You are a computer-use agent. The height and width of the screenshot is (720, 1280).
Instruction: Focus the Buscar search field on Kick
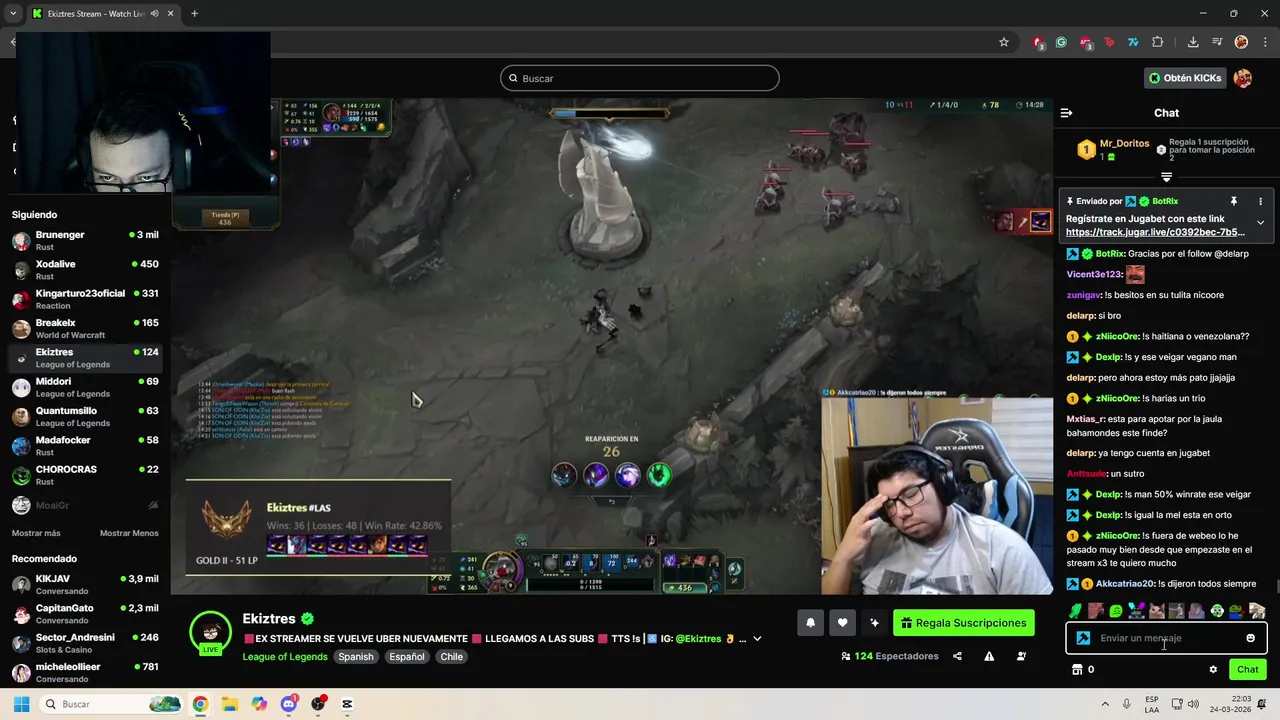click(639, 78)
